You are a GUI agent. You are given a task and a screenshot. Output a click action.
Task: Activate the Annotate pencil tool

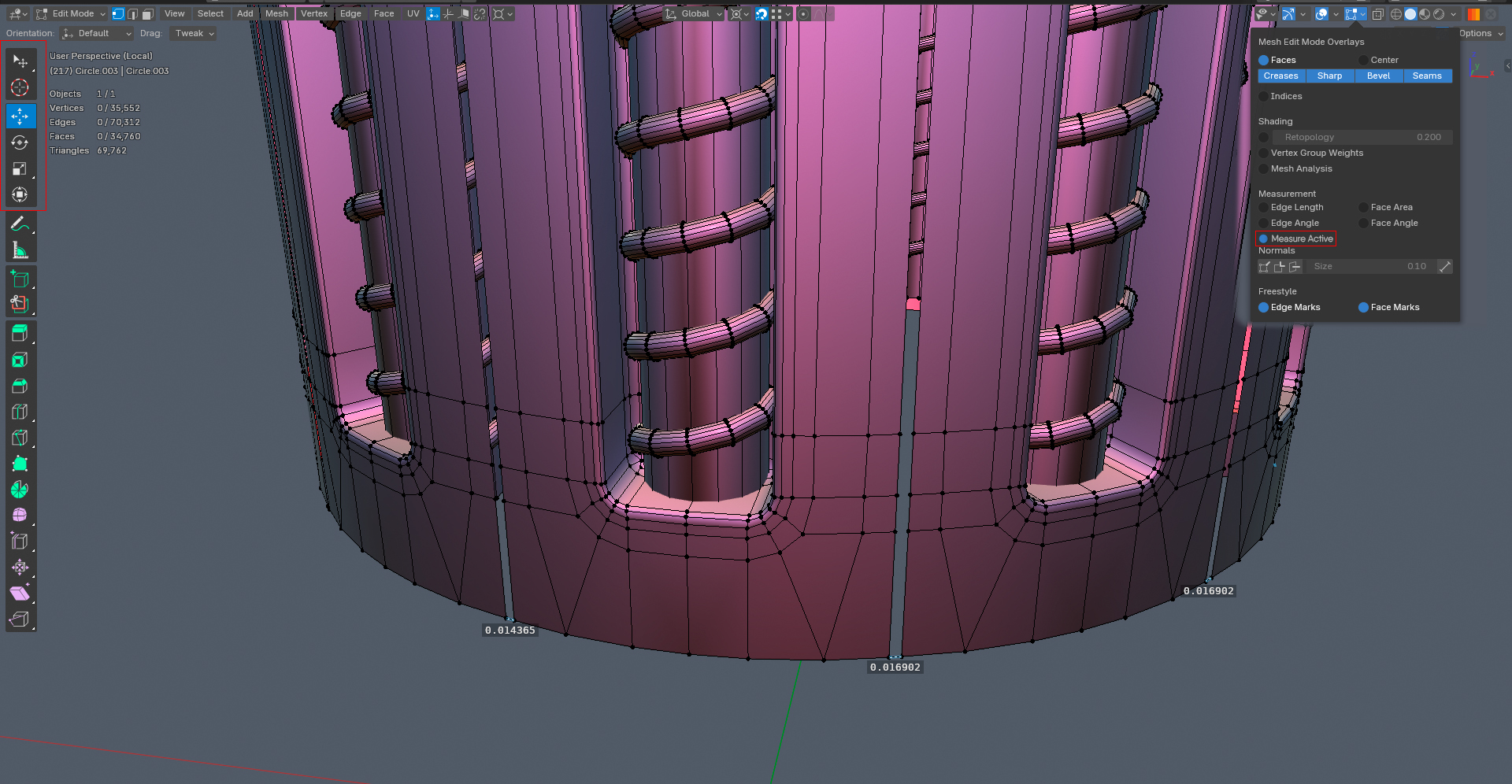click(20, 224)
